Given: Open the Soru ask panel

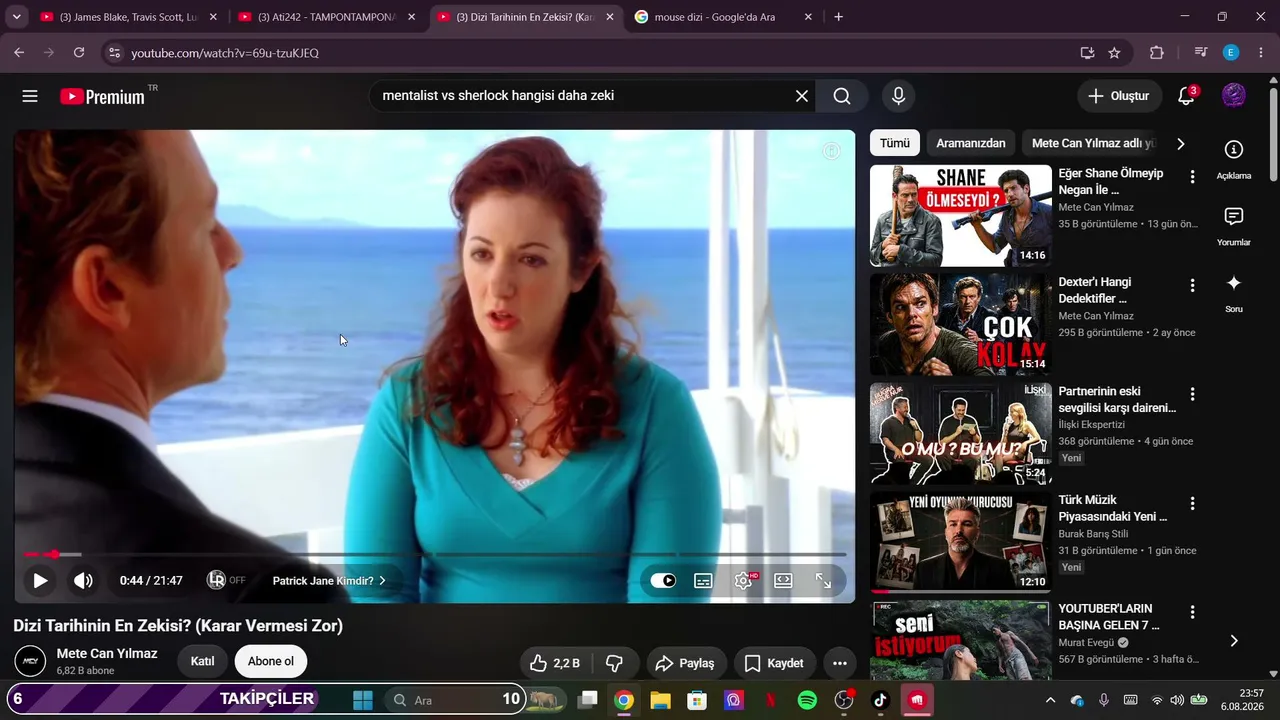Looking at the screenshot, I should [x=1234, y=293].
